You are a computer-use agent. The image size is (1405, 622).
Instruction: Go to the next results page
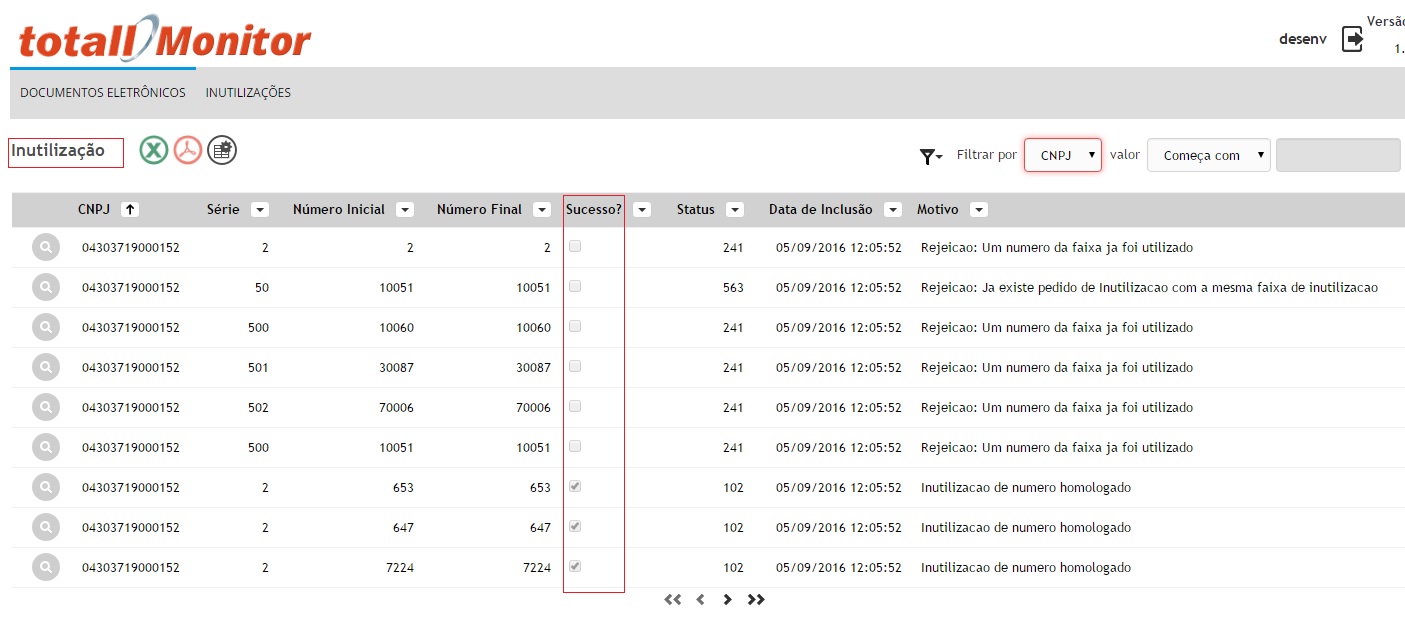[x=728, y=599]
